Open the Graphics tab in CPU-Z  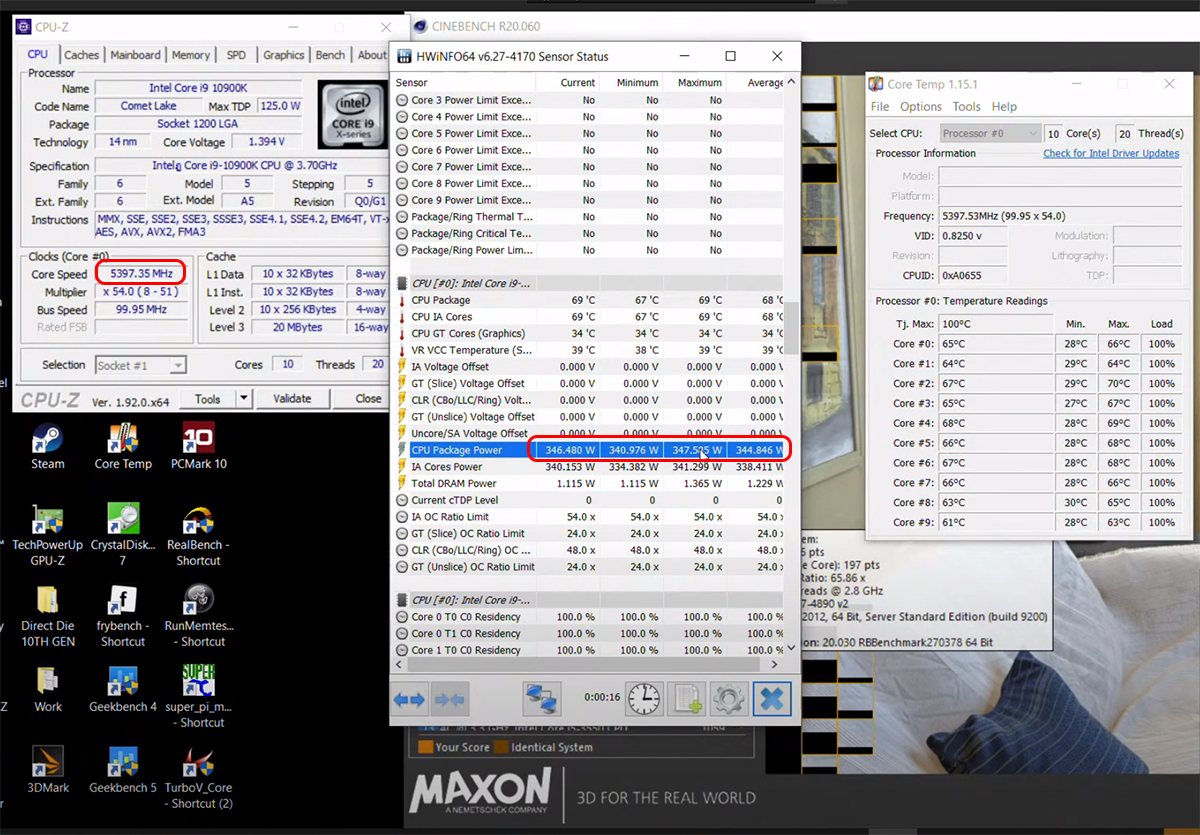coord(284,55)
